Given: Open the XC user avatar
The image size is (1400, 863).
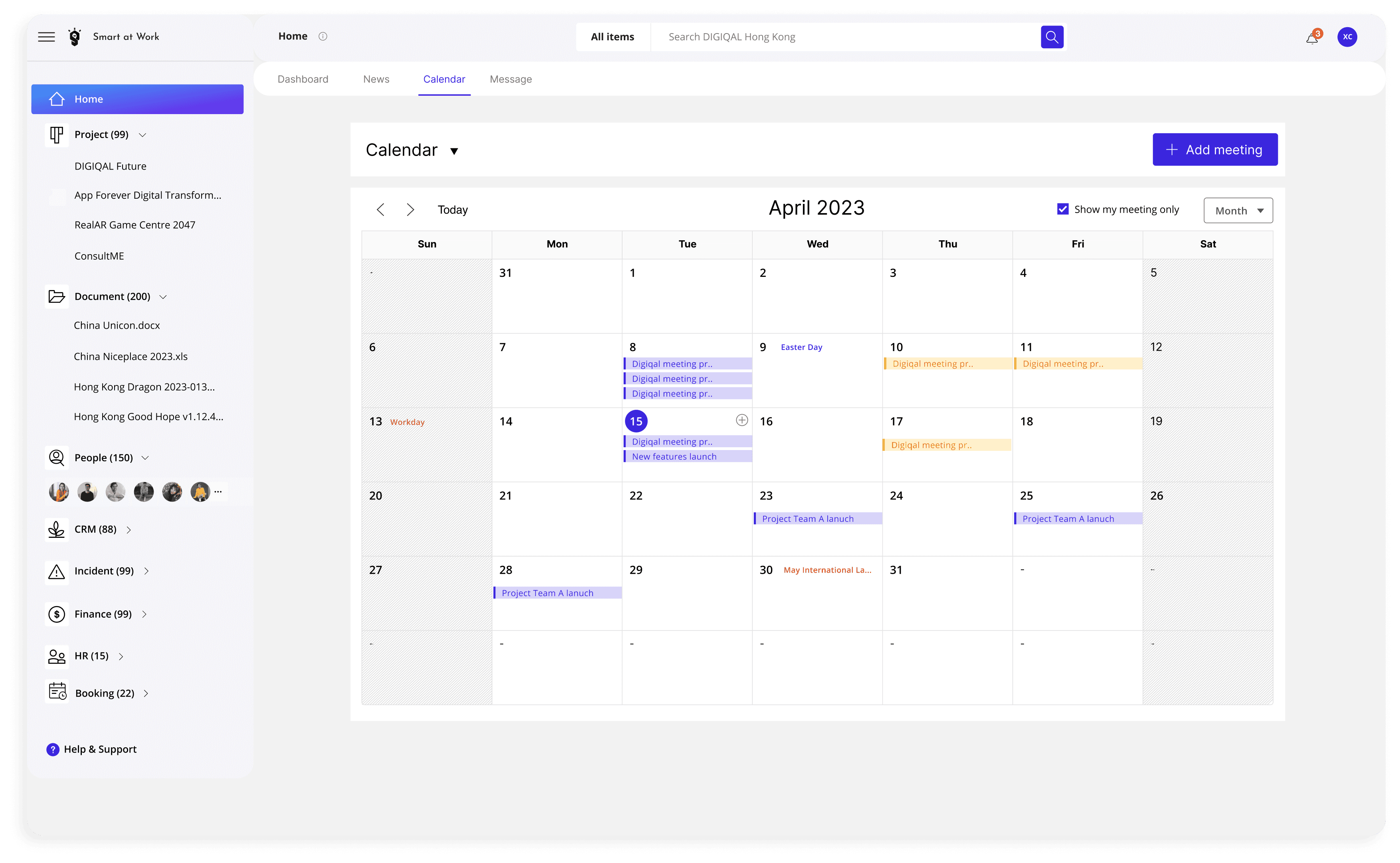Looking at the screenshot, I should click(1347, 37).
